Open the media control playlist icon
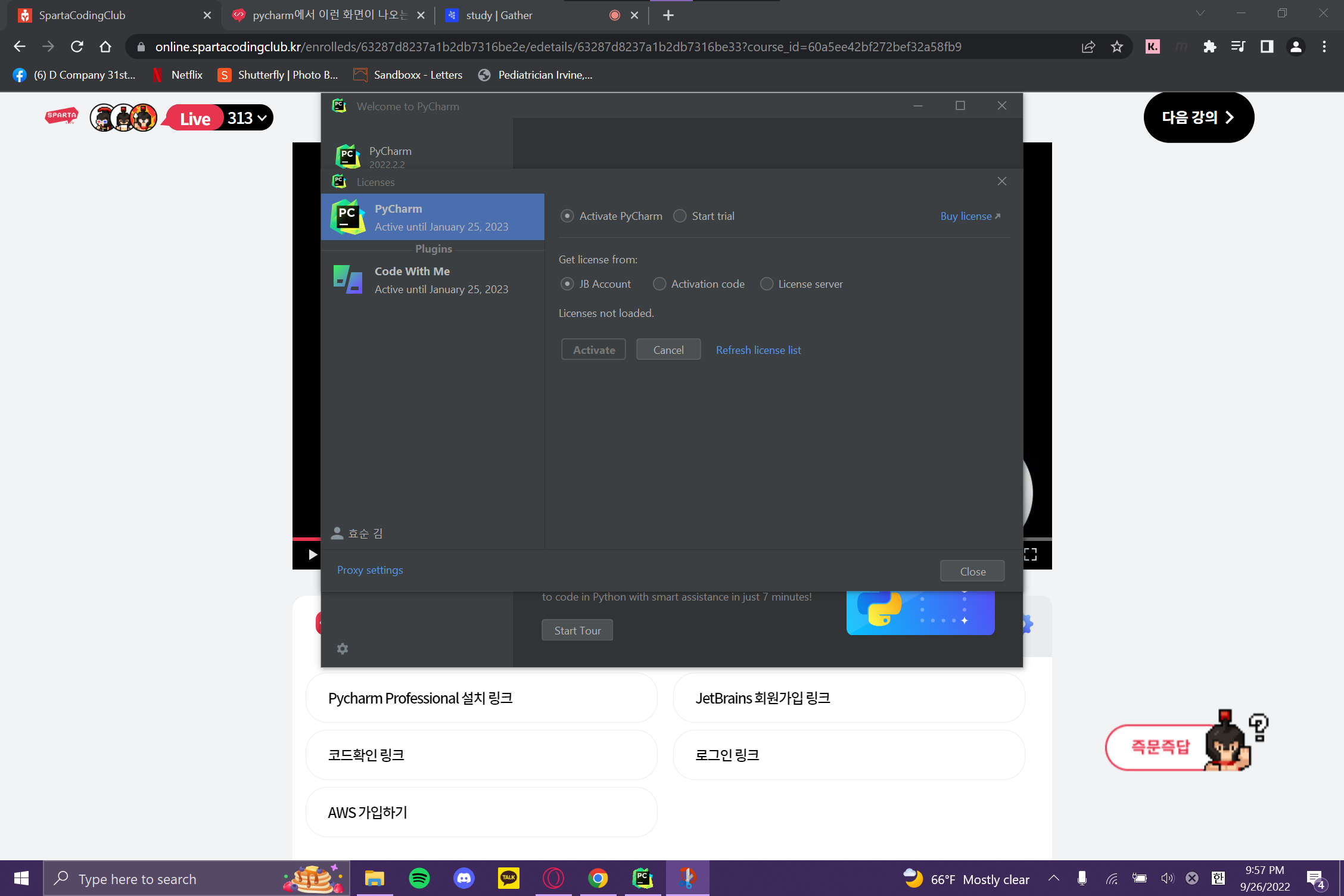This screenshot has width=1344, height=896. [x=1238, y=46]
